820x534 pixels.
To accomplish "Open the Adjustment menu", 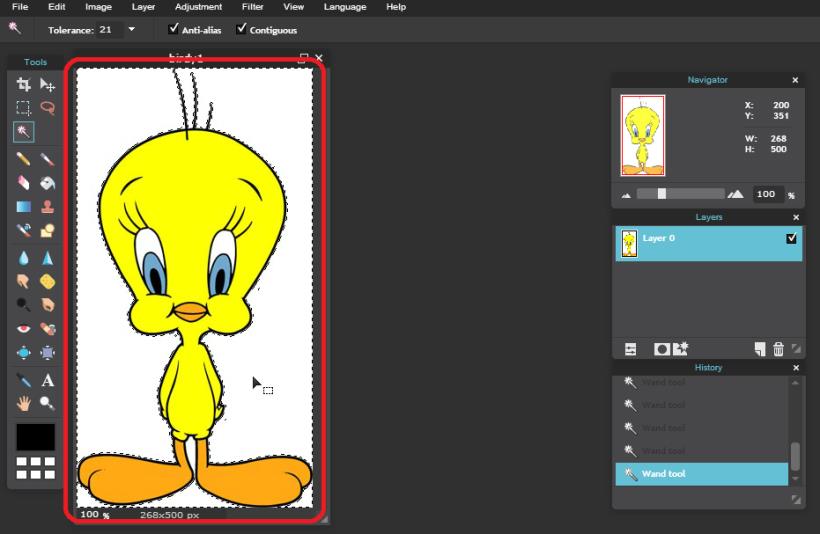I will (198, 7).
